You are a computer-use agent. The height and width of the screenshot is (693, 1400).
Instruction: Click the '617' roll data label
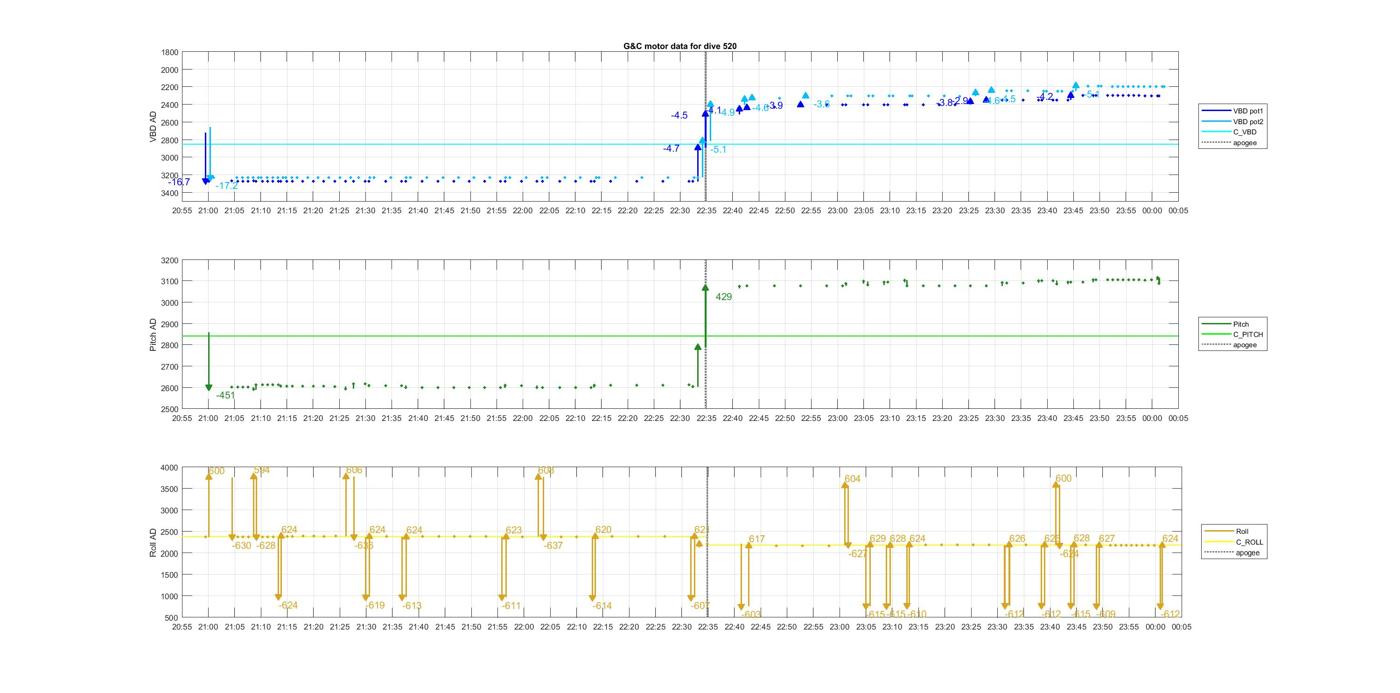pyautogui.click(x=756, y=539)
